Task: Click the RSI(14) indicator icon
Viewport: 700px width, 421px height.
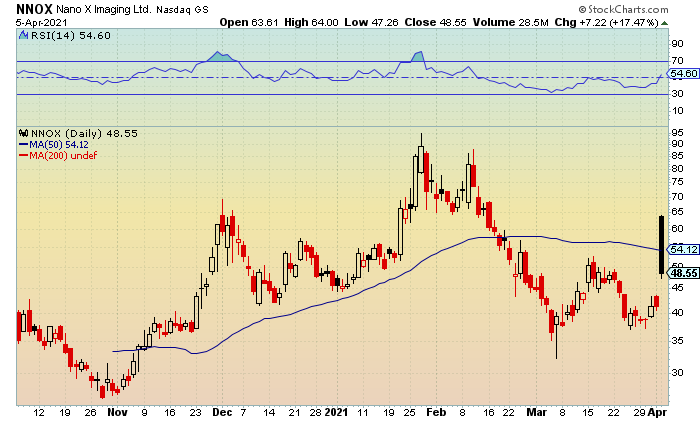Action: coord(23,35)
